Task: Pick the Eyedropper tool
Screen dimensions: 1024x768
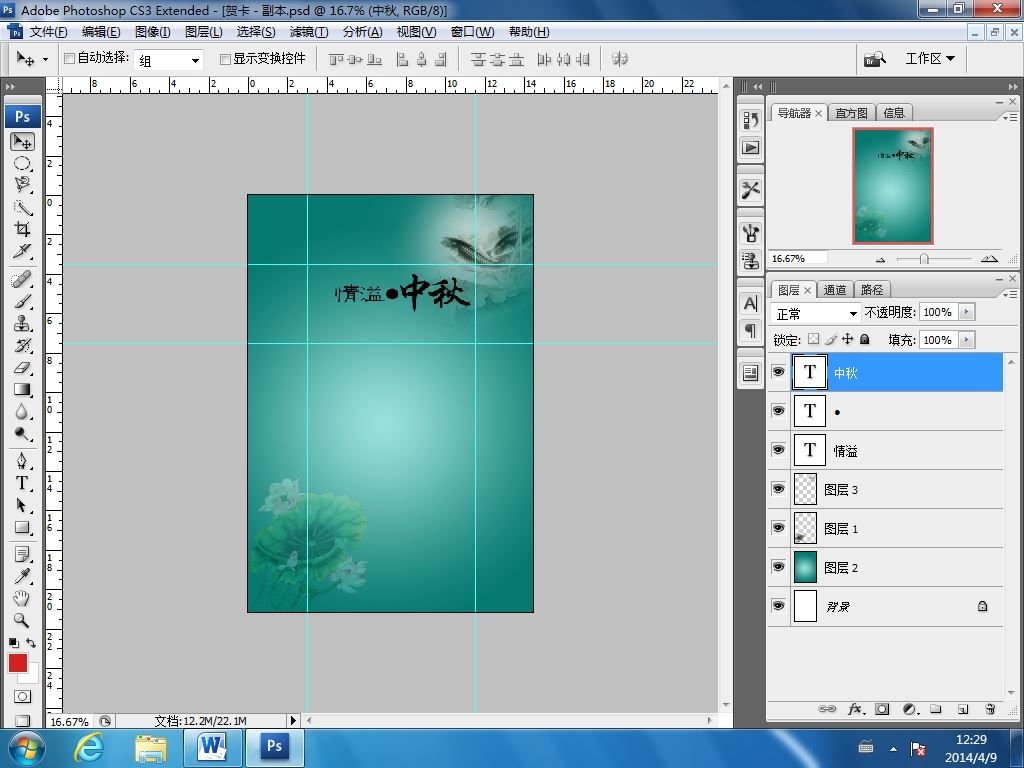Action: tap(22, 576)
